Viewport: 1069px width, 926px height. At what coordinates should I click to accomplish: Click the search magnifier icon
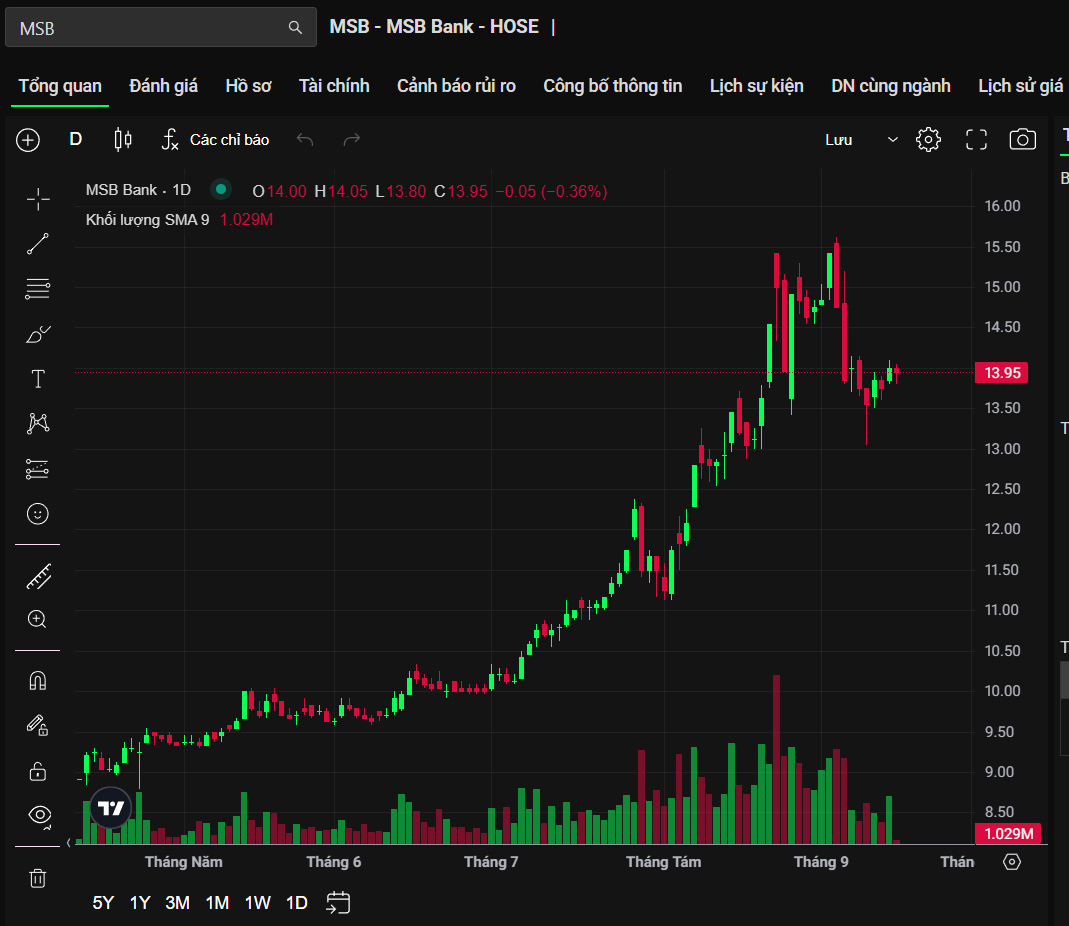click(295, 27)
